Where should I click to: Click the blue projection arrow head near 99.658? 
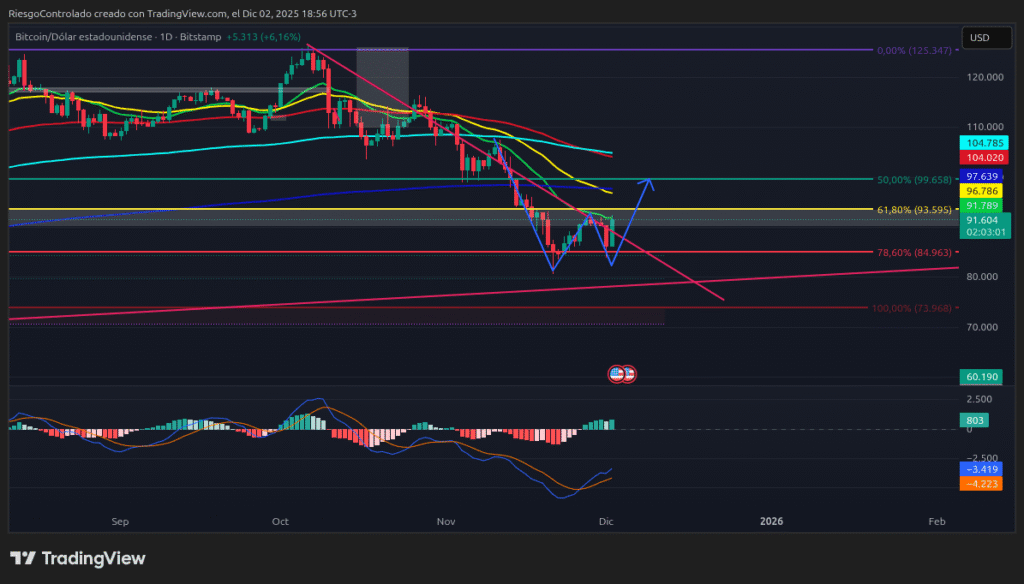pos(651,181)
